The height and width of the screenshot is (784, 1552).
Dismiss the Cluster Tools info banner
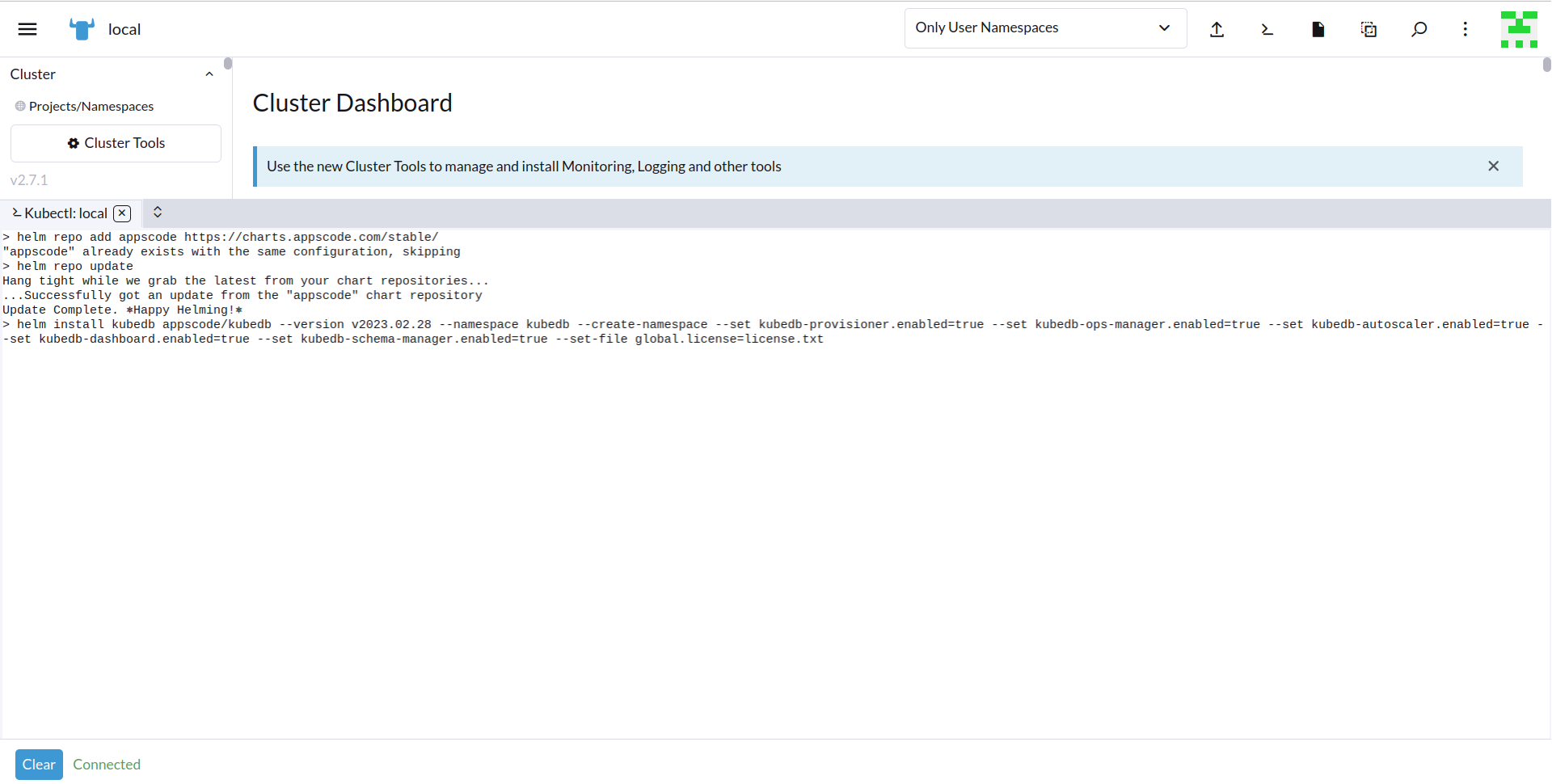pos(1493,166)
